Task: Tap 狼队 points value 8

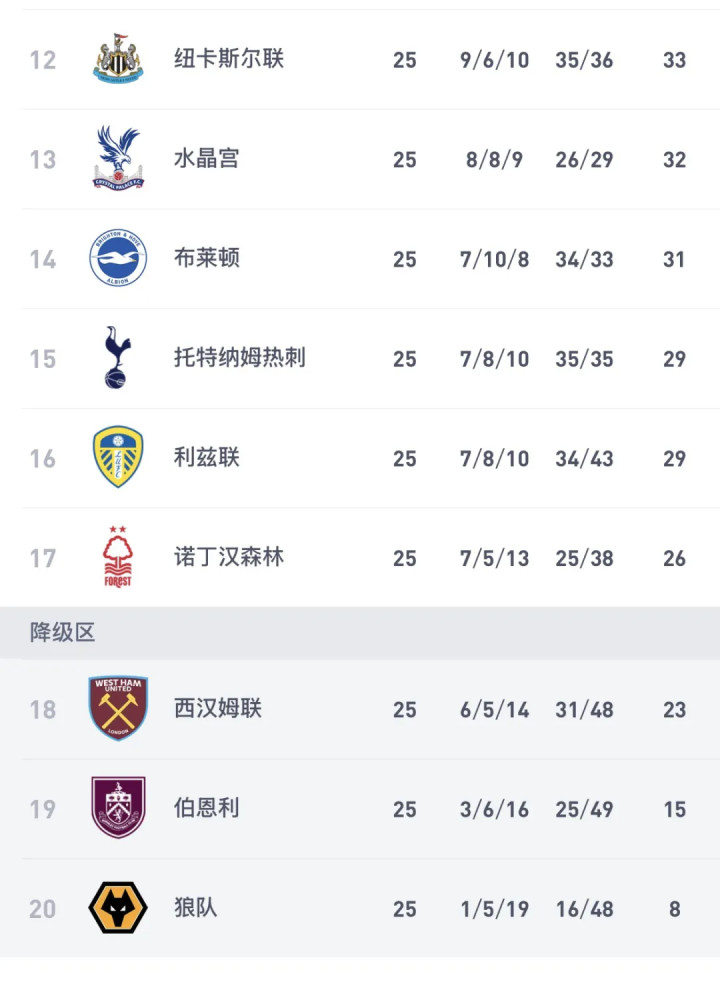Action: (x=675, y=909)
